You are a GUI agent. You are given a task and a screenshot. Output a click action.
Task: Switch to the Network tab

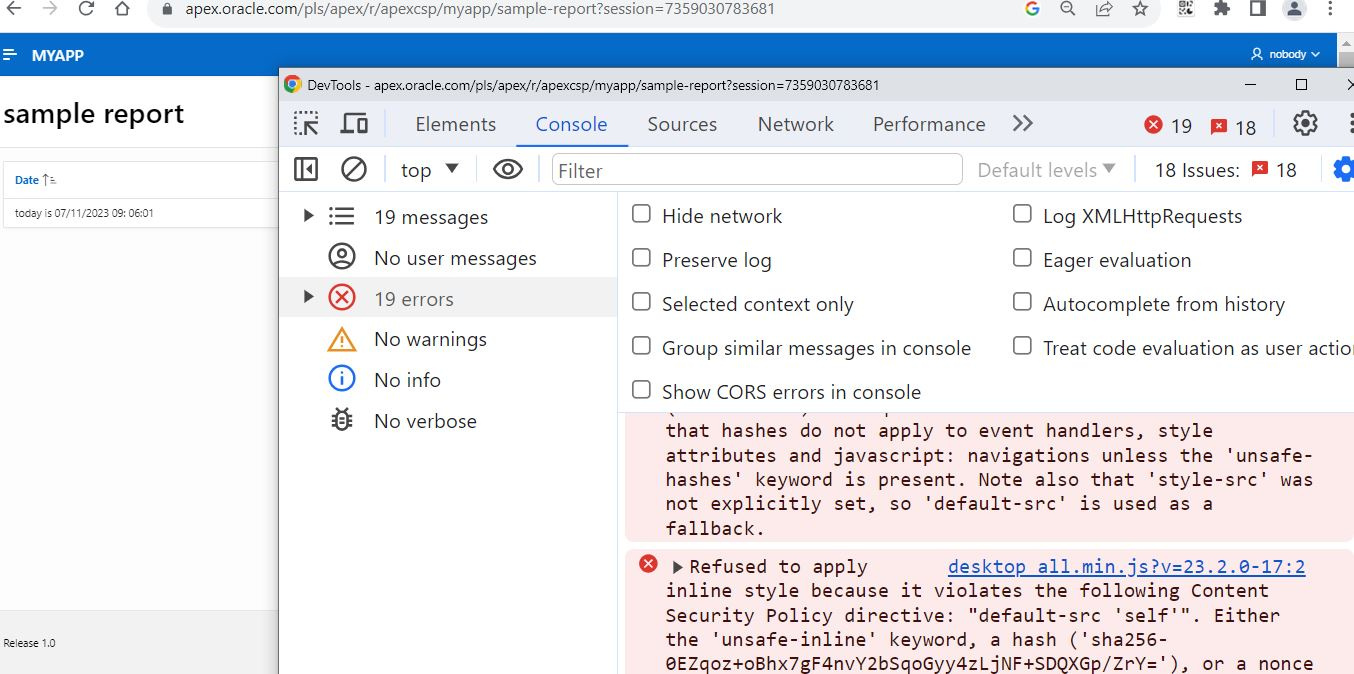pyautogui.click(x=795, y=124)
